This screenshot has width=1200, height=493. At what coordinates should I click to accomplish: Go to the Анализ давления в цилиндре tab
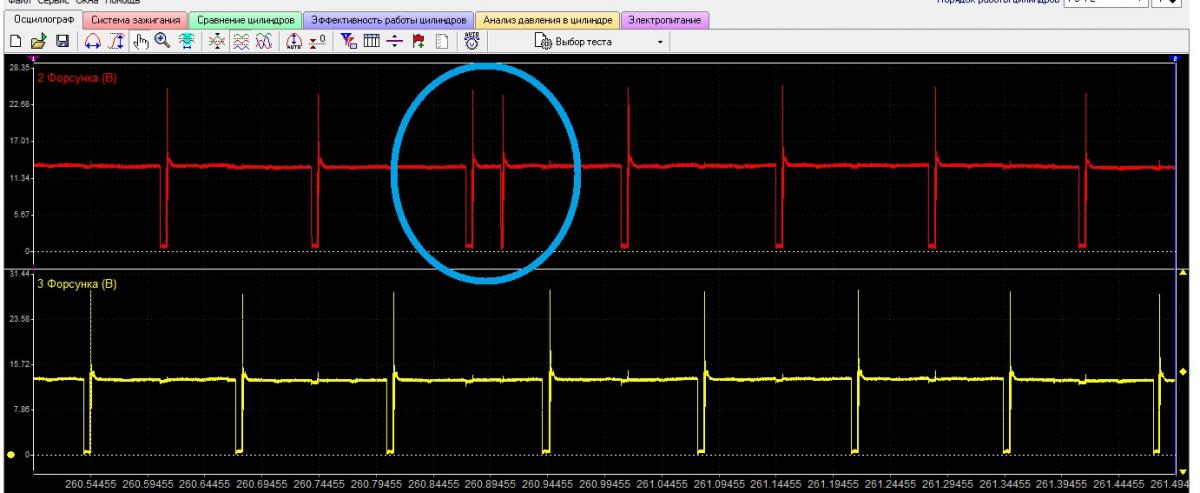547,19
